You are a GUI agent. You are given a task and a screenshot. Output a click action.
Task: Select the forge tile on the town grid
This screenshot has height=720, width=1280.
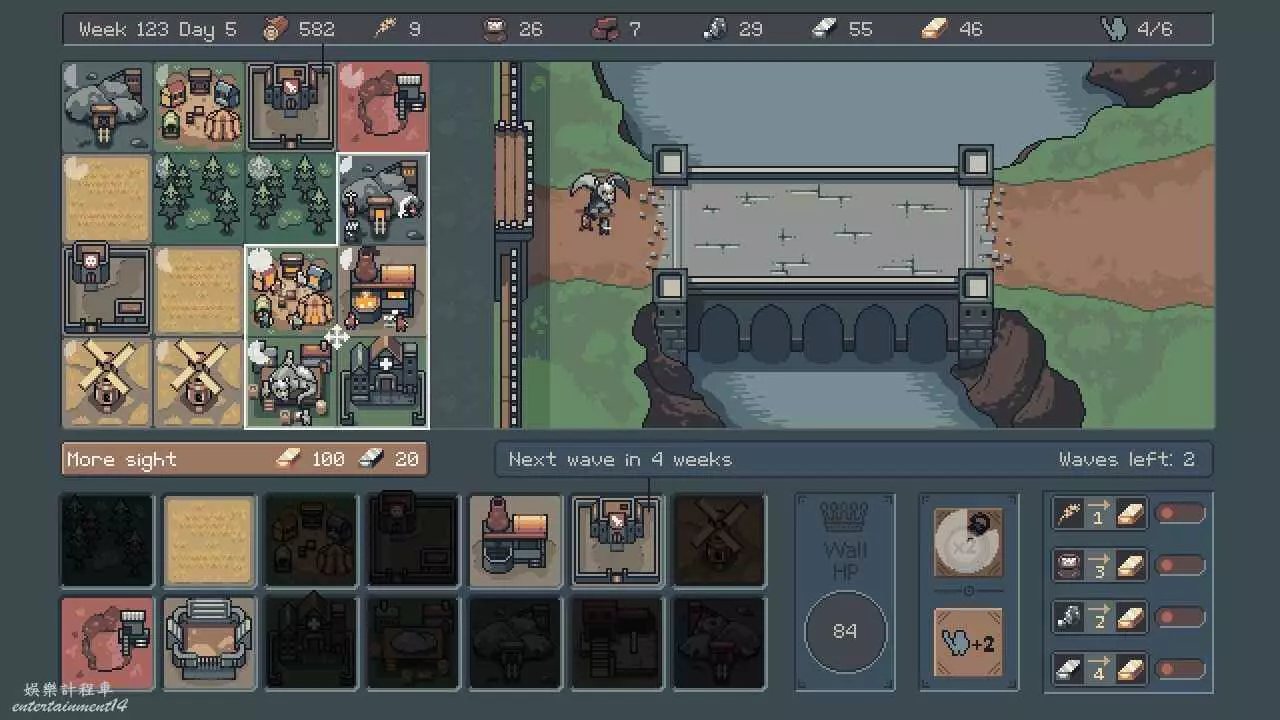(384, 290)
